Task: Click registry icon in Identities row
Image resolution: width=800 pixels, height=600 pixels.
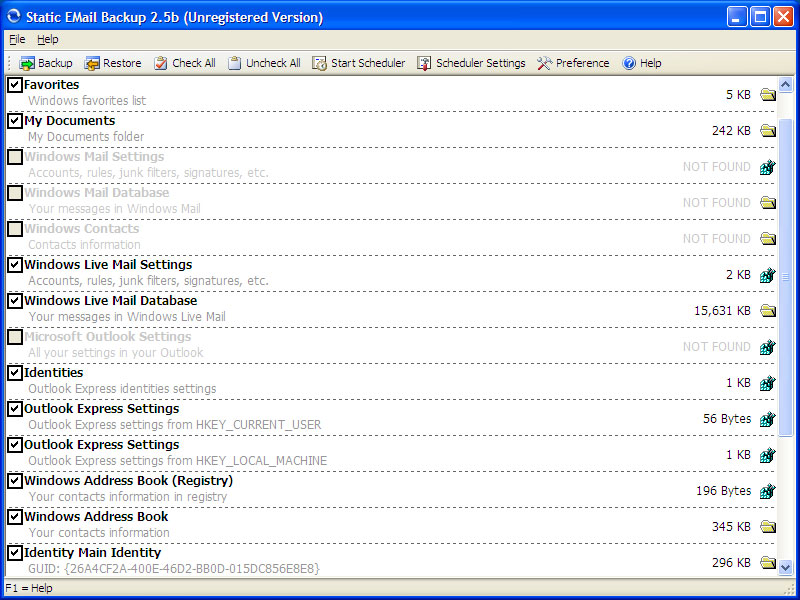Action: [768, 383]
